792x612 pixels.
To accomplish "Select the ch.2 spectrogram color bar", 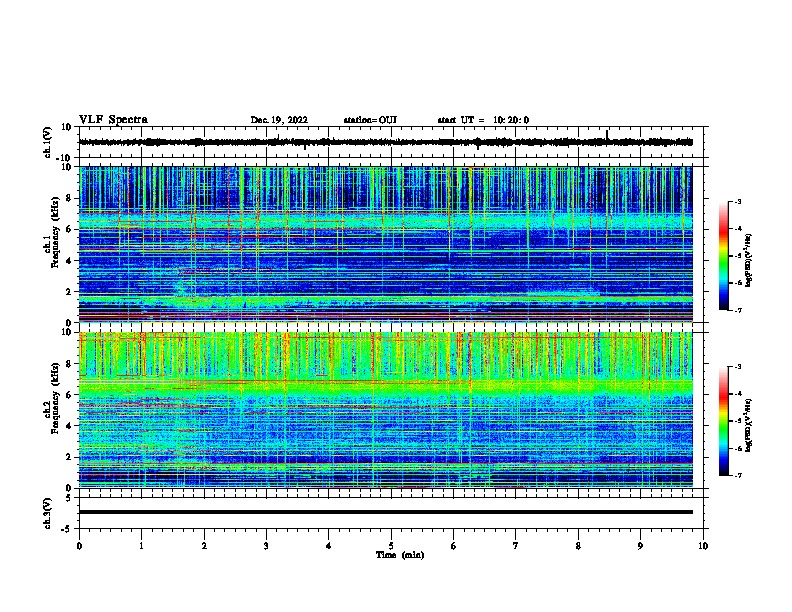I will [724, 421].
